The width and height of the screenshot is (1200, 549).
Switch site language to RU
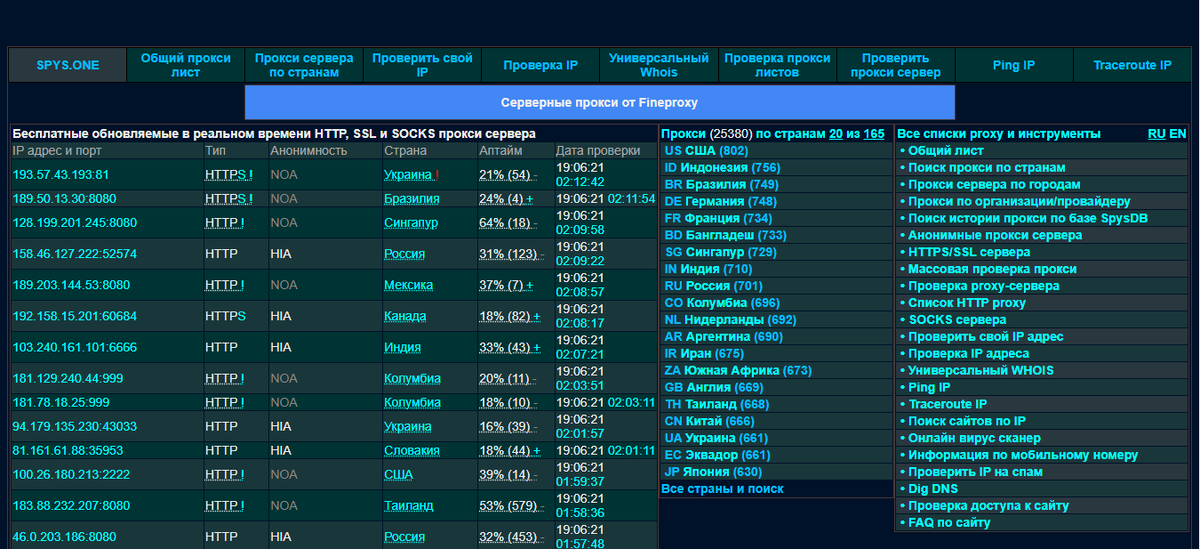coord(1156,133)
